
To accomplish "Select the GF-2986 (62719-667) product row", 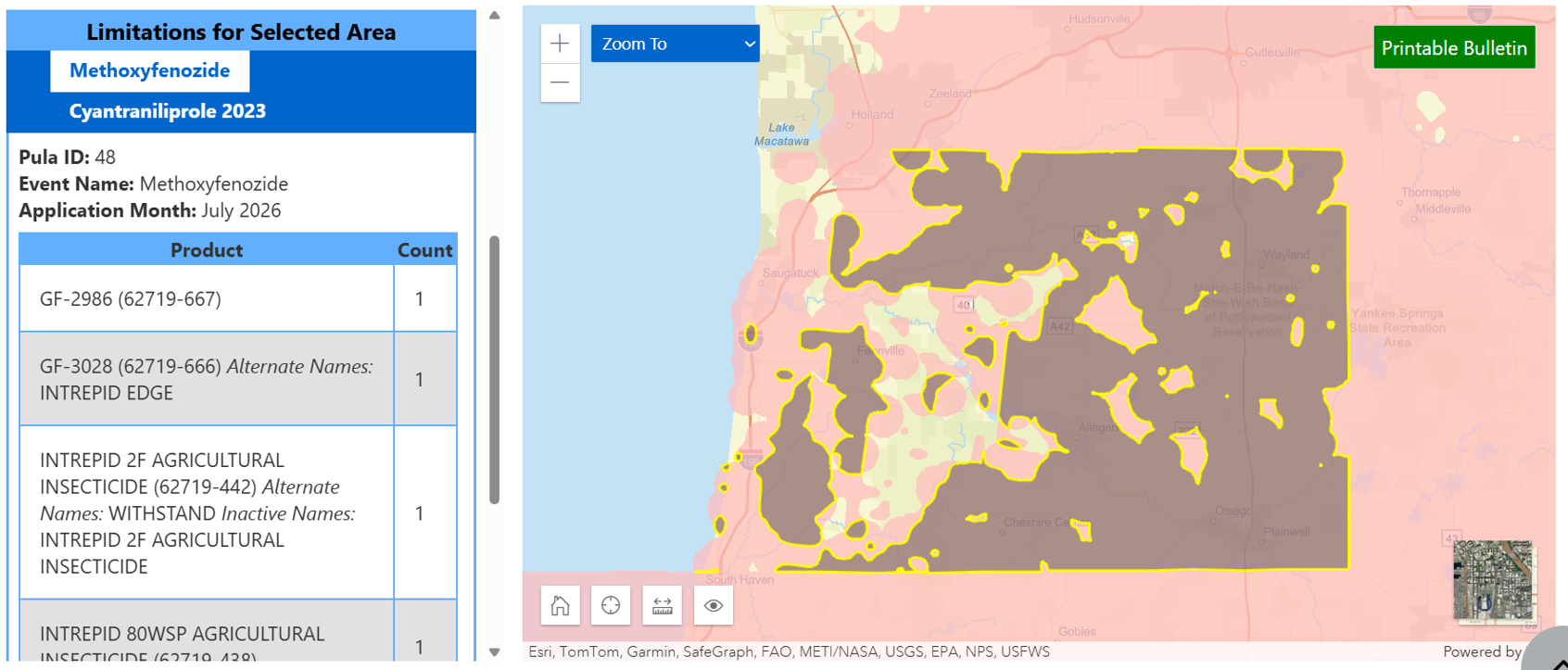I will 238,298.
